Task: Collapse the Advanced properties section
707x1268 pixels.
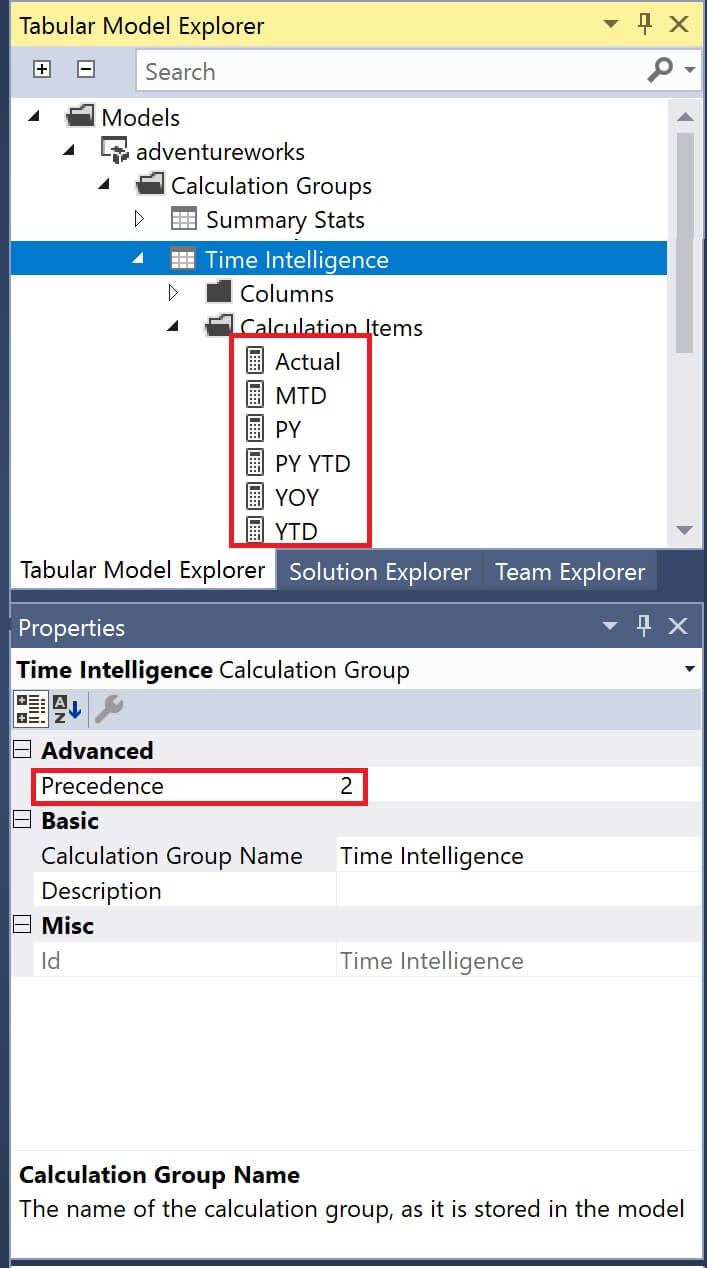Action: pos(23,750)
